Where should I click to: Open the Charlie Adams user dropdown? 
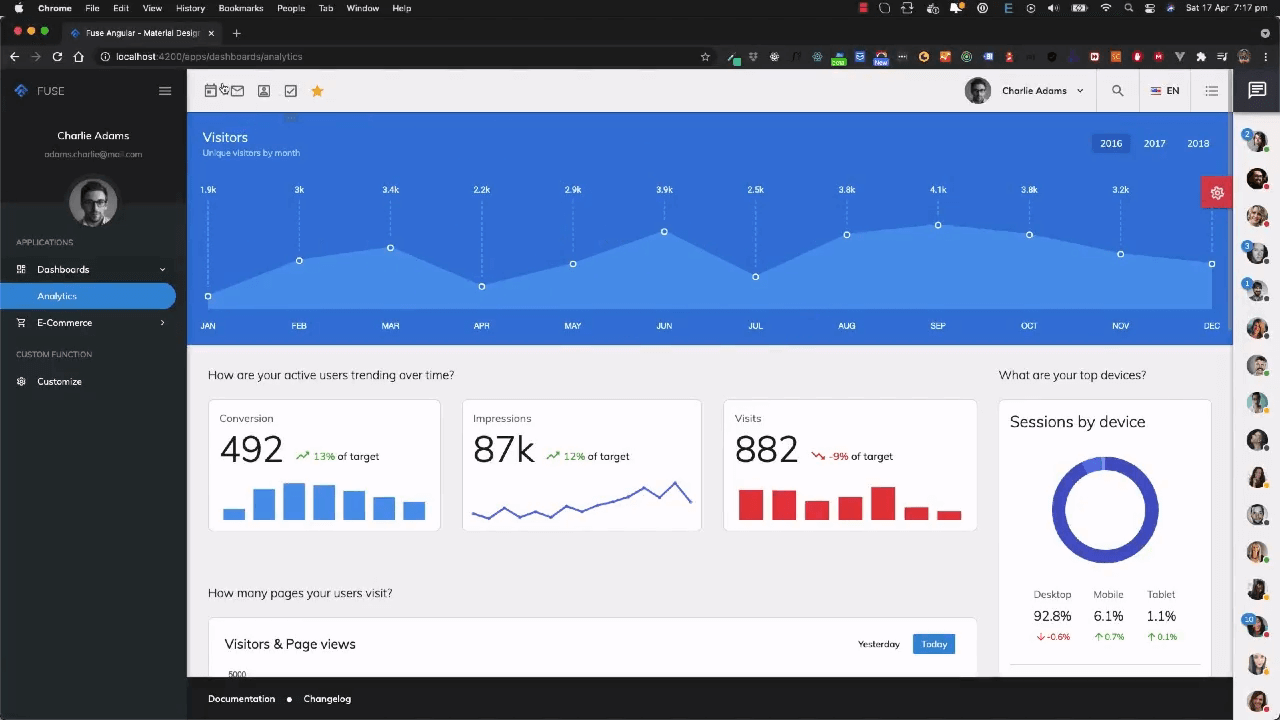coord(1025,91)
